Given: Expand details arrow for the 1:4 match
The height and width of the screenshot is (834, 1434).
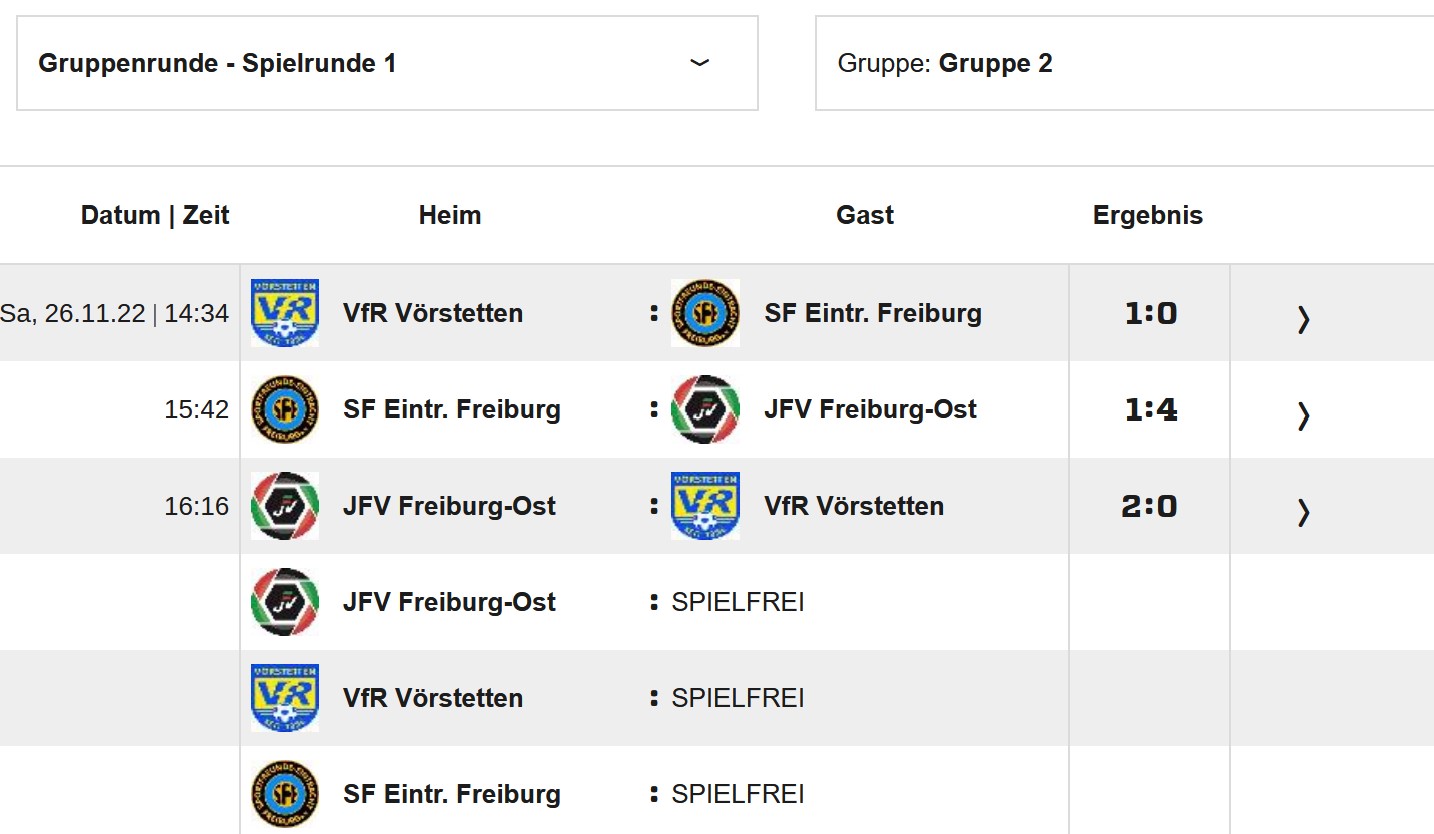Looking at the screenshot, I should (x=1303, y=415).
